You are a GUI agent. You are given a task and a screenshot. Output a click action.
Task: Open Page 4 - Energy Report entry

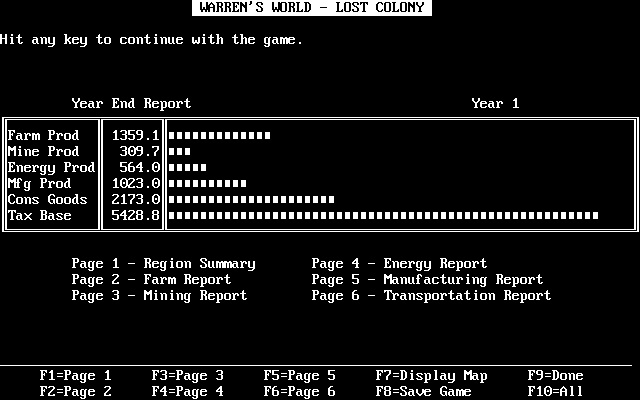[400, 264]
